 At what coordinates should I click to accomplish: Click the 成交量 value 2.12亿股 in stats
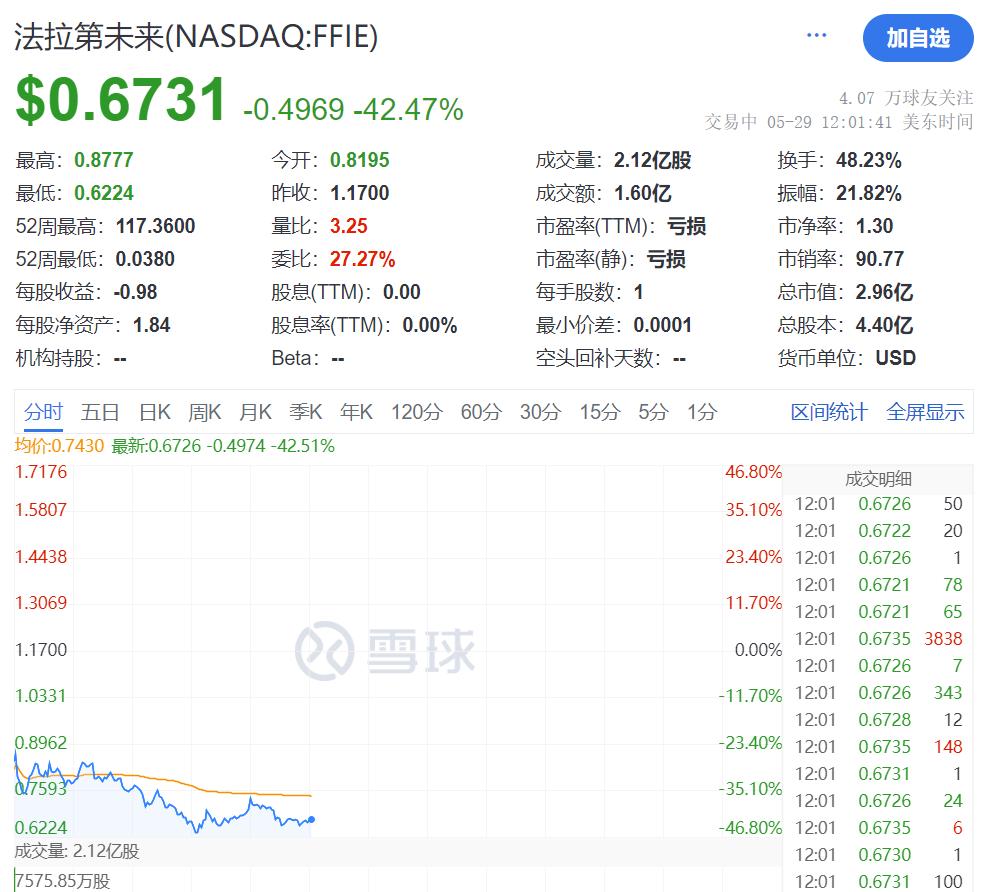(652, 160)
